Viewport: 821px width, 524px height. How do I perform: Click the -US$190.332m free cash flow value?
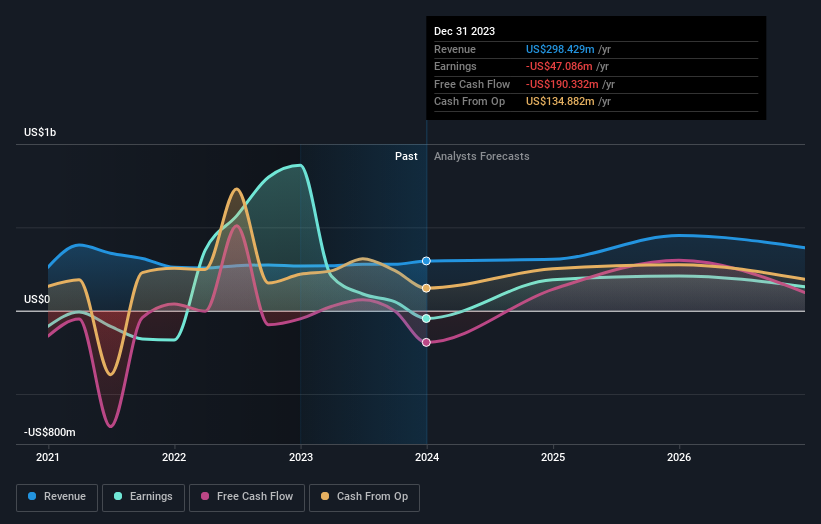562,84
